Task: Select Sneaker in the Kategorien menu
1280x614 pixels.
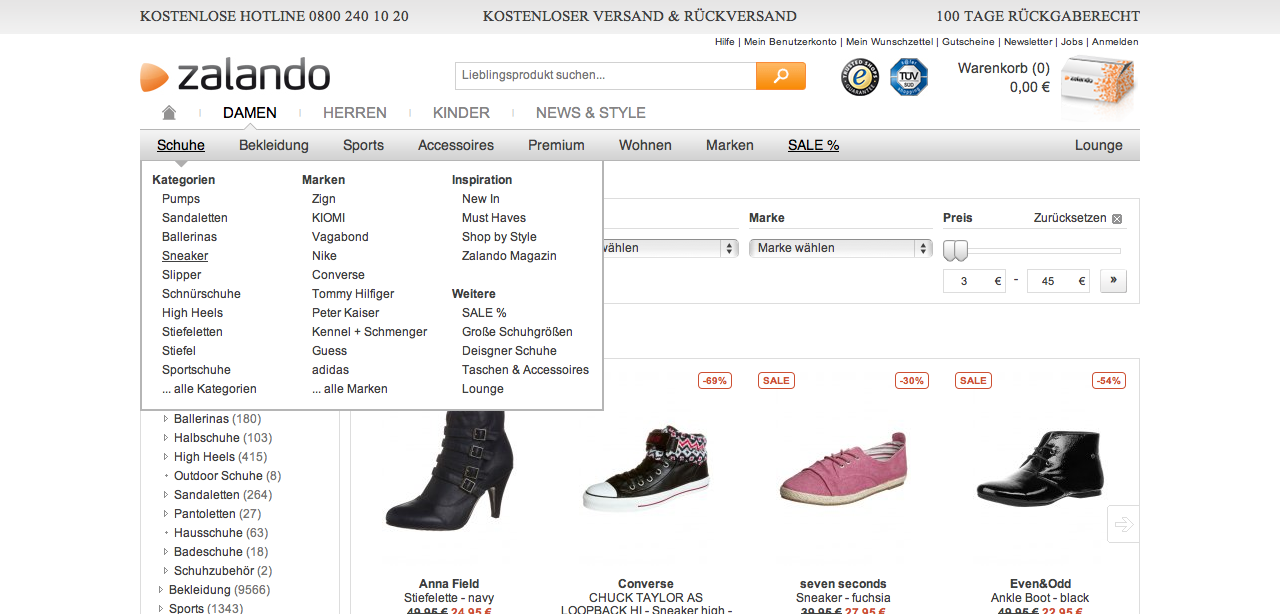Action: (185, 256)
